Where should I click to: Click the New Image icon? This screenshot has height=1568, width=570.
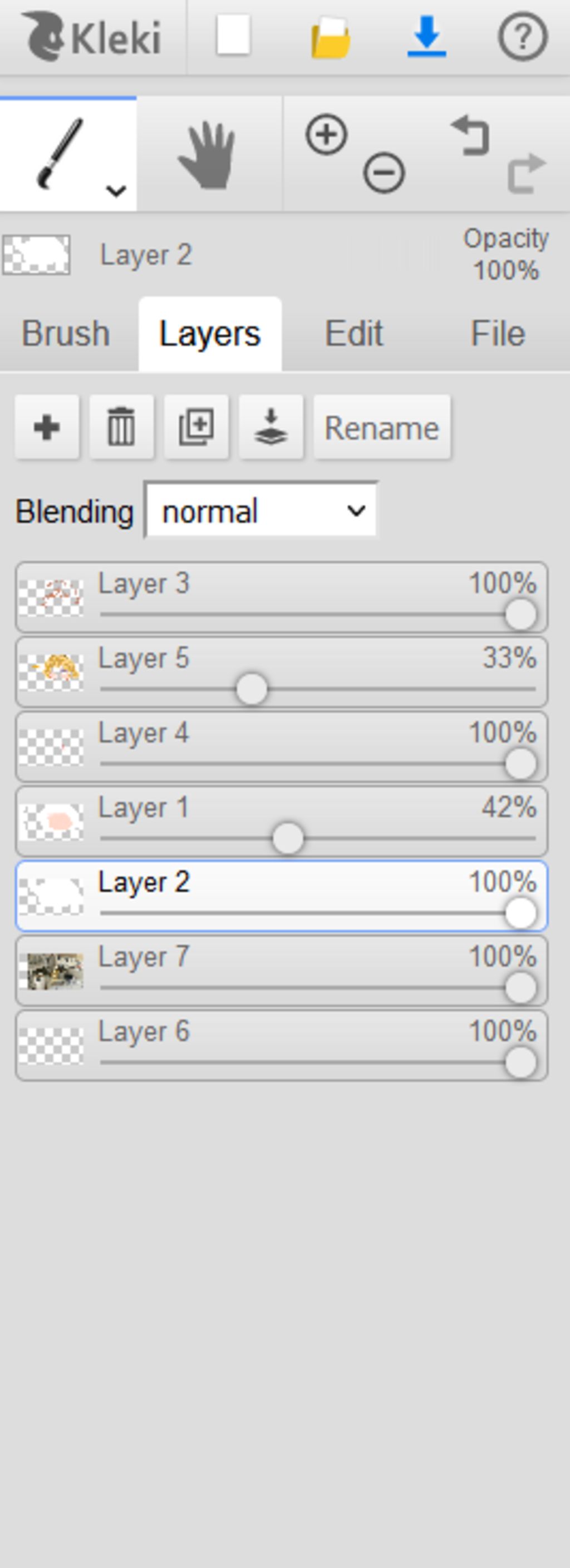click(x=233, y=35)
